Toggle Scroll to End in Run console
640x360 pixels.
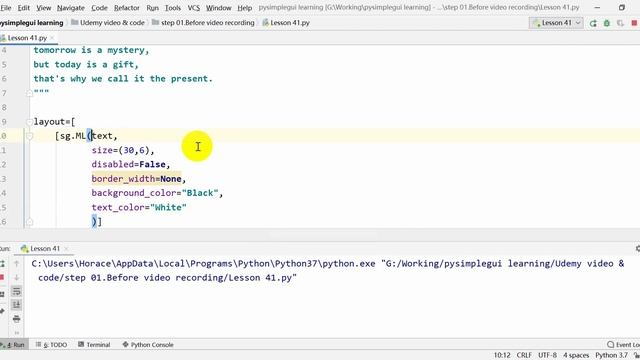(16, 305)
